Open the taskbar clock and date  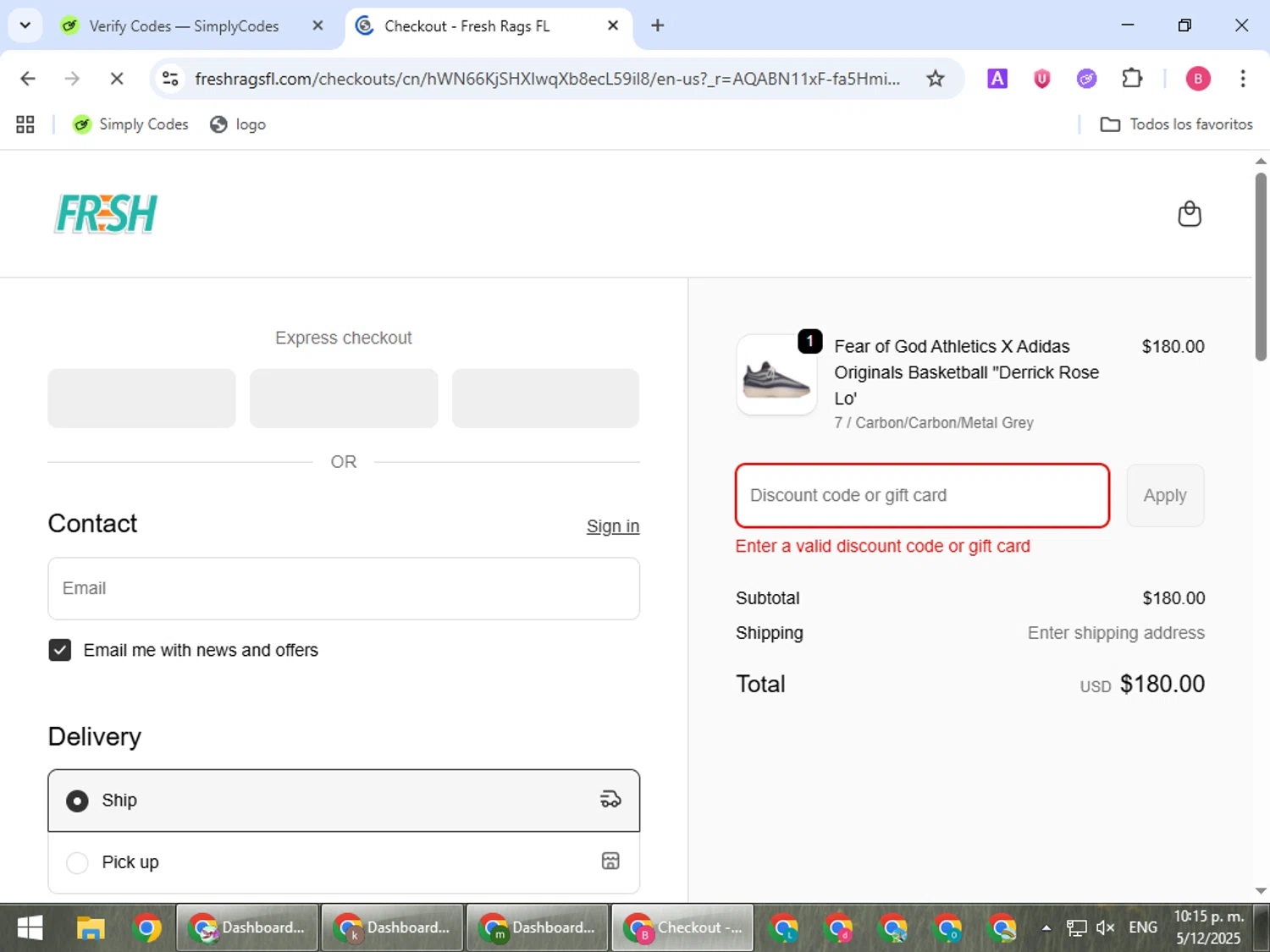pos(1208,928)
